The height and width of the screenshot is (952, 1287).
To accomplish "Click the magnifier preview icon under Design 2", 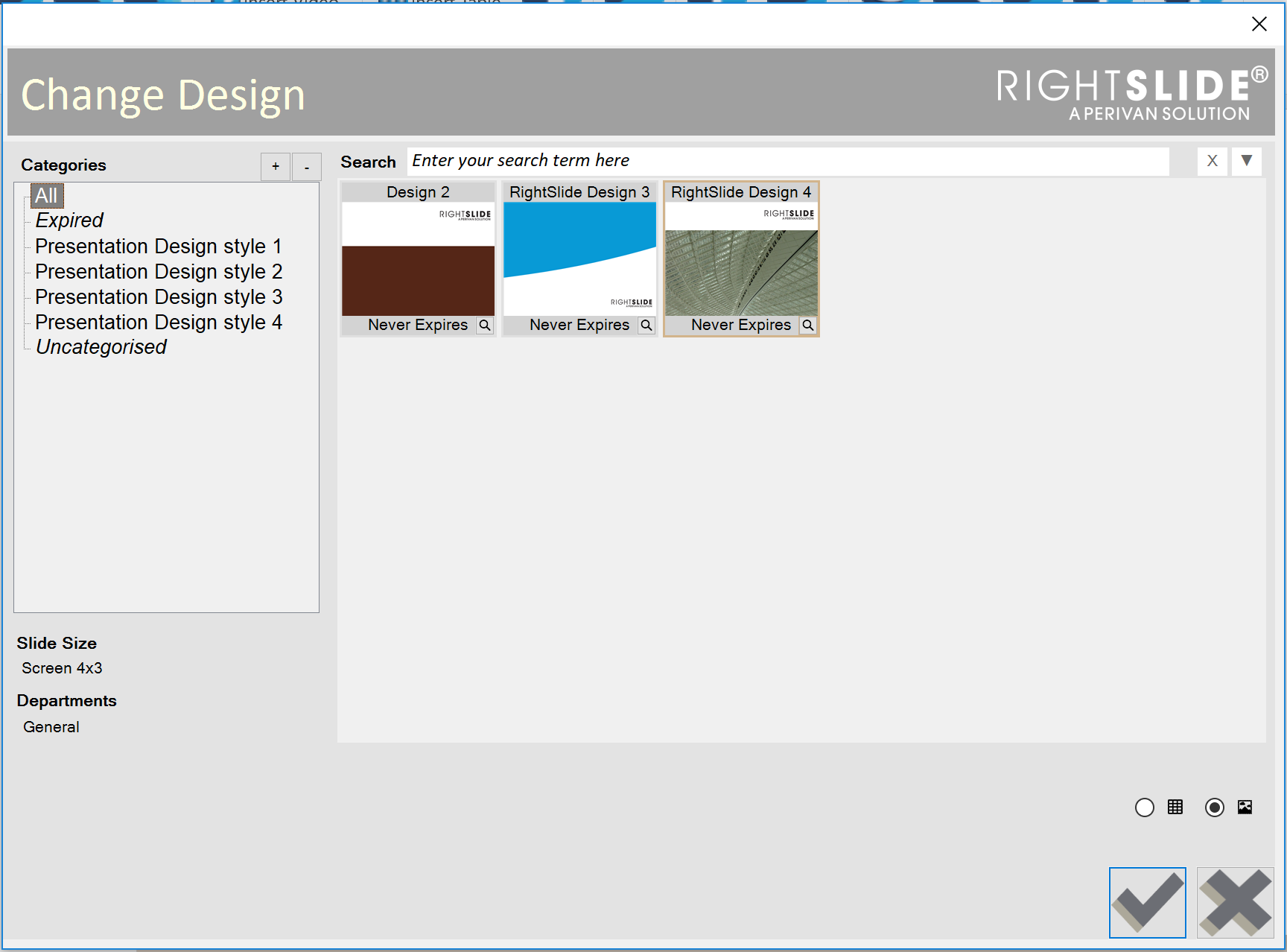I will [x=485, y=326].
